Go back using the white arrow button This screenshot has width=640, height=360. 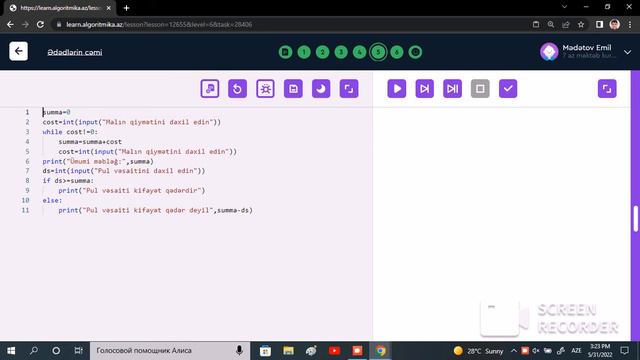(x=18, y=51)
